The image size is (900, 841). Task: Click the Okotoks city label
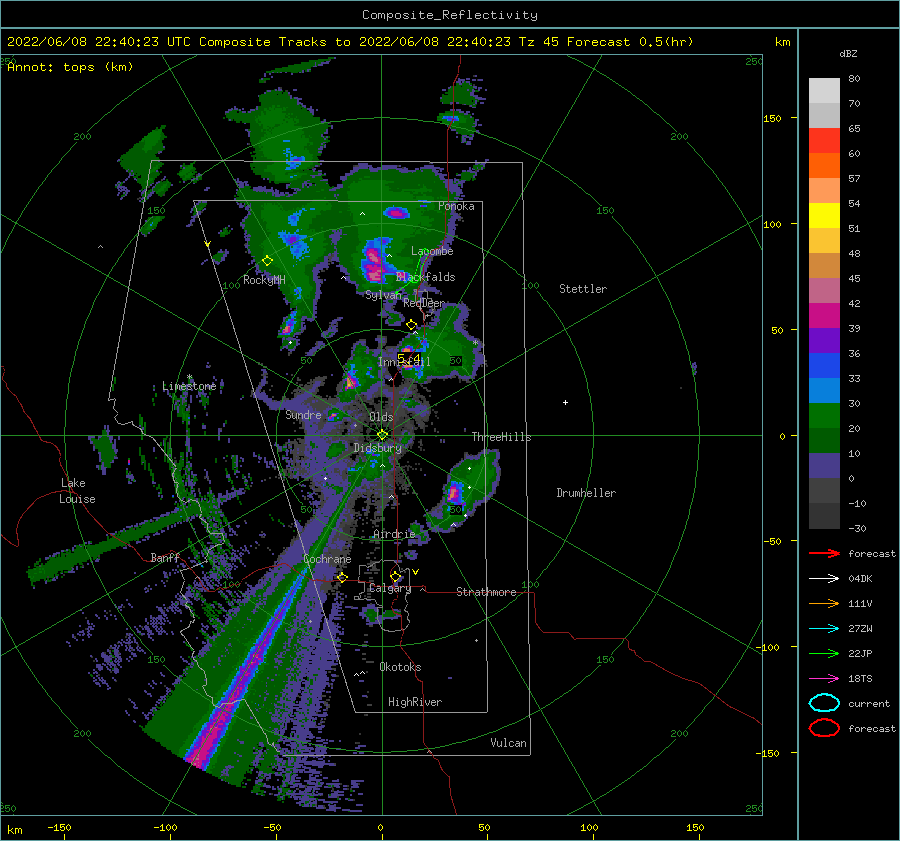pyautogui.click(x=401, y=667)
